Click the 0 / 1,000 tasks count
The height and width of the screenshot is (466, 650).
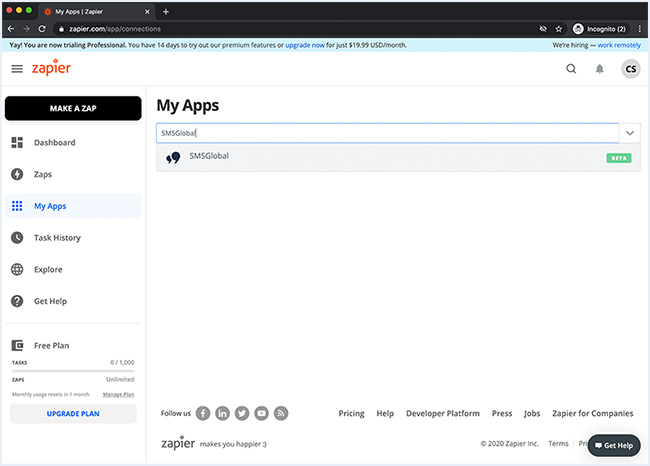click(122, 362)
